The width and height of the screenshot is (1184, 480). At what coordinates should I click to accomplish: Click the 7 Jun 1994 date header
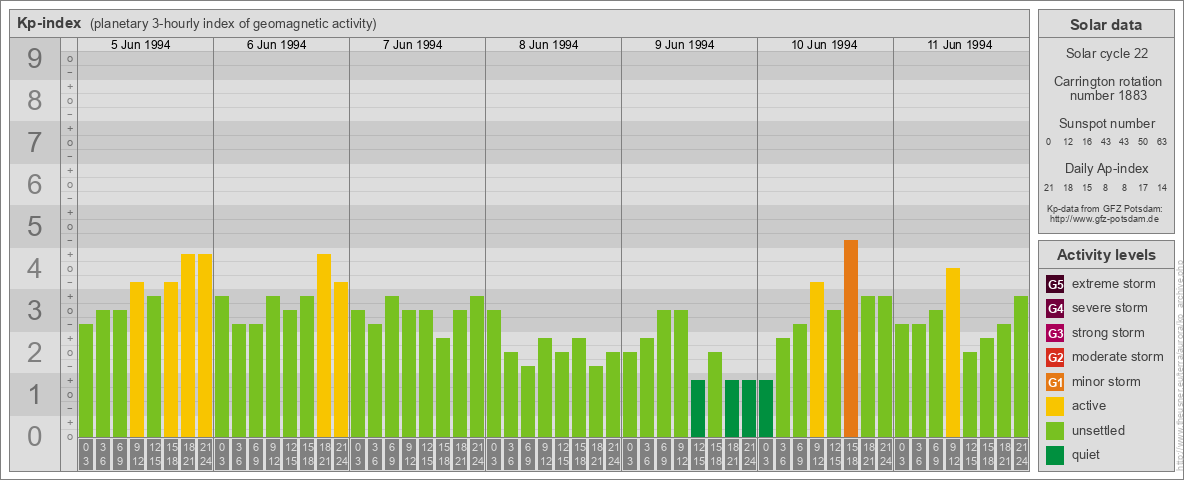pos(412,45)
